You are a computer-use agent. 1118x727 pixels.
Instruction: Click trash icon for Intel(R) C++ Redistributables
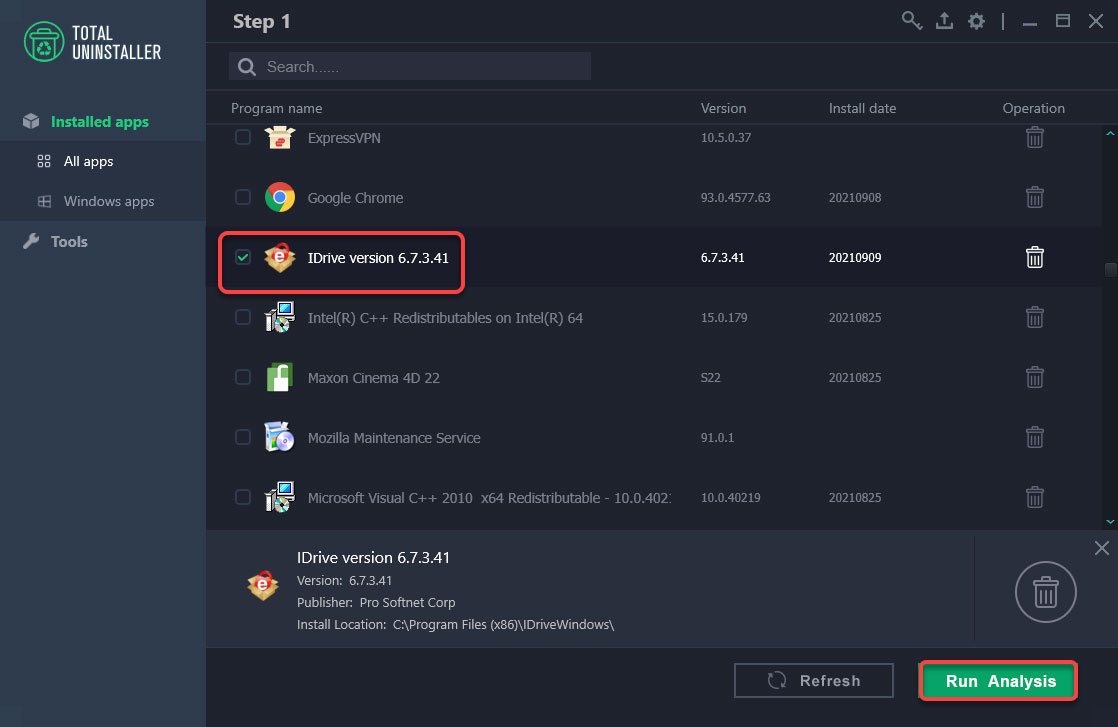coord(1035,316)
